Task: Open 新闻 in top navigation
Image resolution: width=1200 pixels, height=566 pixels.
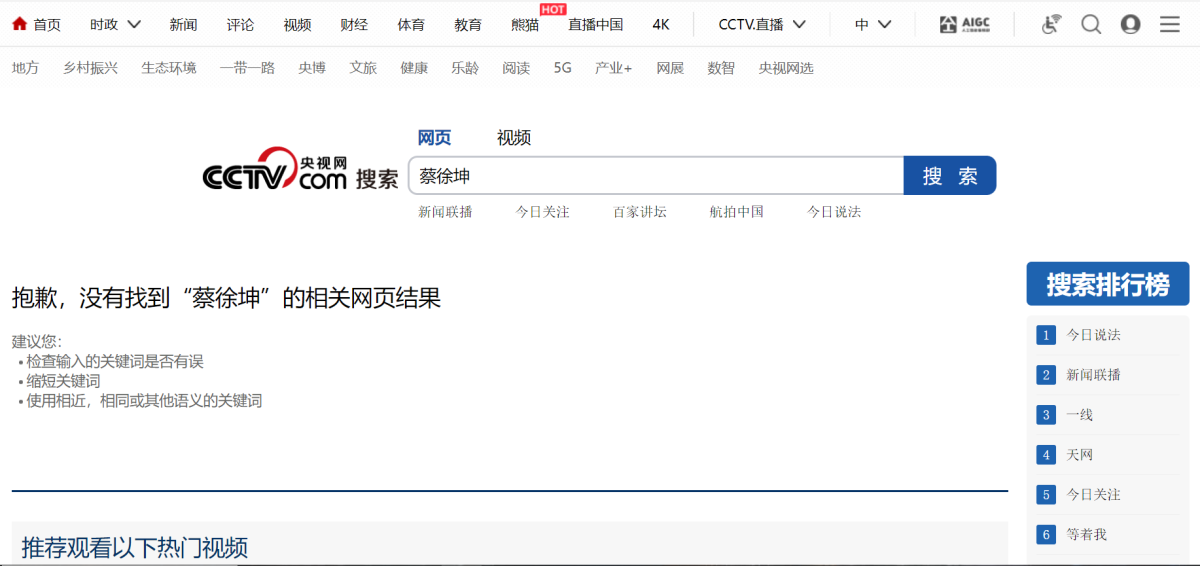Action: point(183,24)
